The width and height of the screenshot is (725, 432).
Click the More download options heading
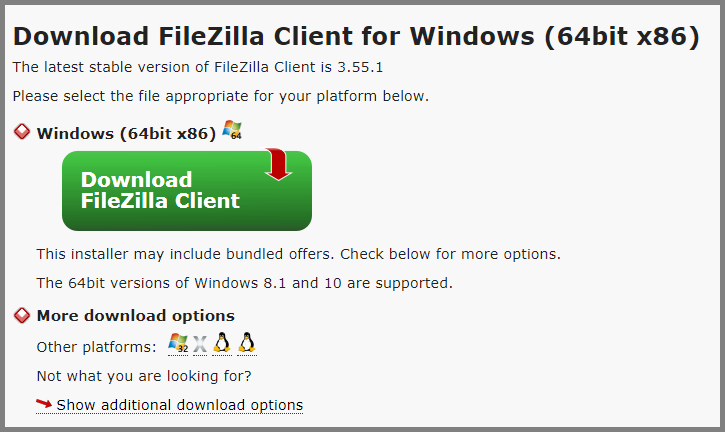click(135, 315)
